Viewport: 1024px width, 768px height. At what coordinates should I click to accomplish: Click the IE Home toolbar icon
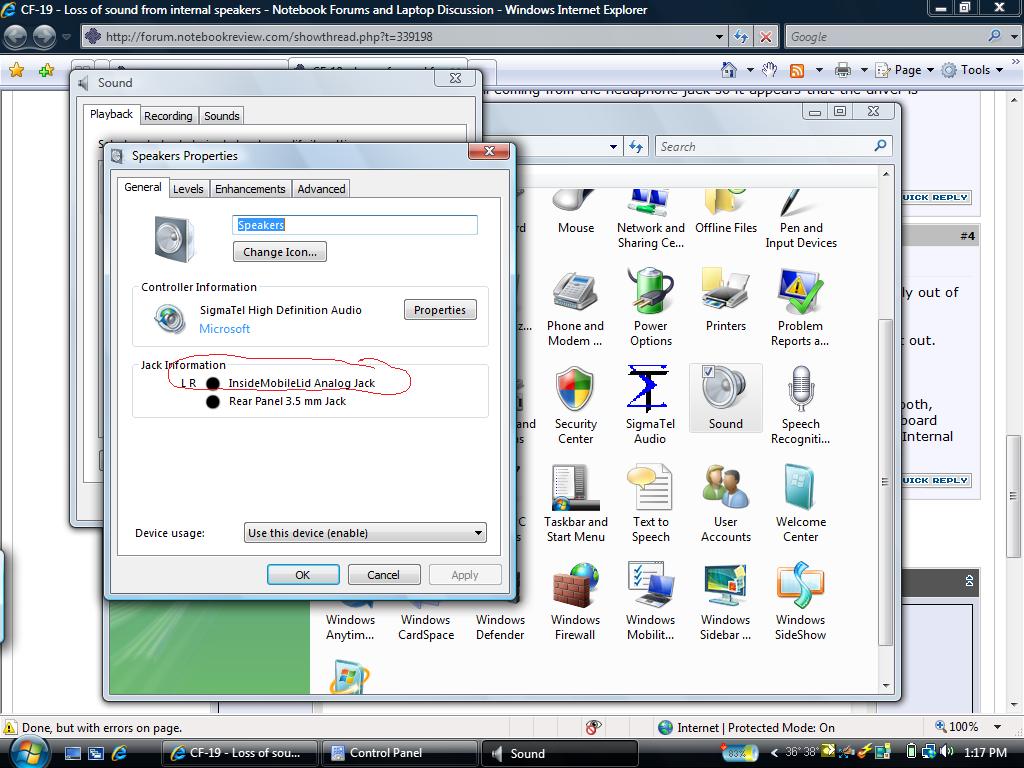point(729,70)
